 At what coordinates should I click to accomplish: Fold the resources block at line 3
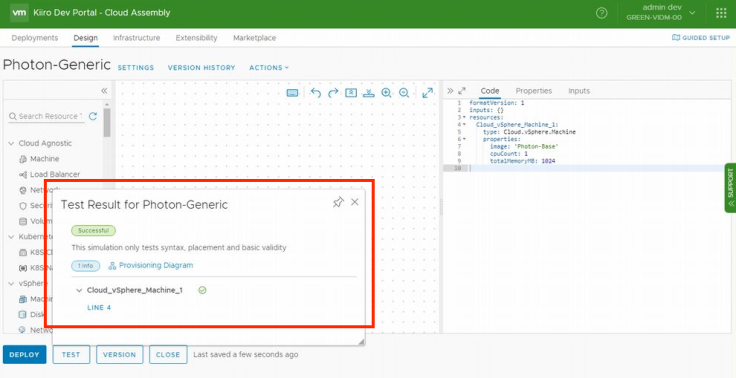465,117
